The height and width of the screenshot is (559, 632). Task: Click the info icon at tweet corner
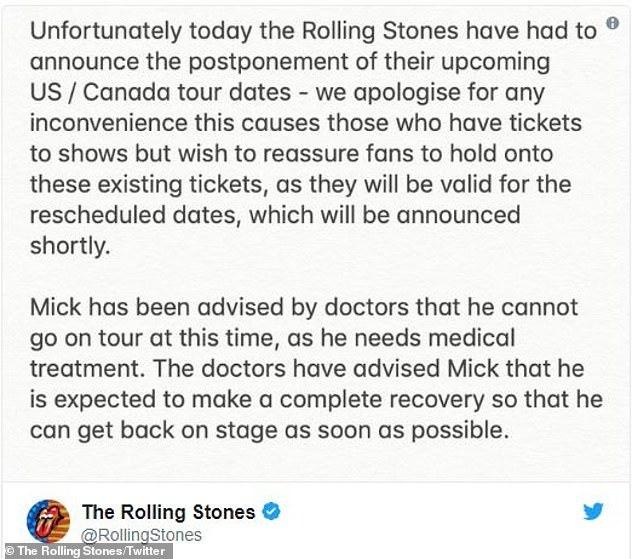point(612,23)
